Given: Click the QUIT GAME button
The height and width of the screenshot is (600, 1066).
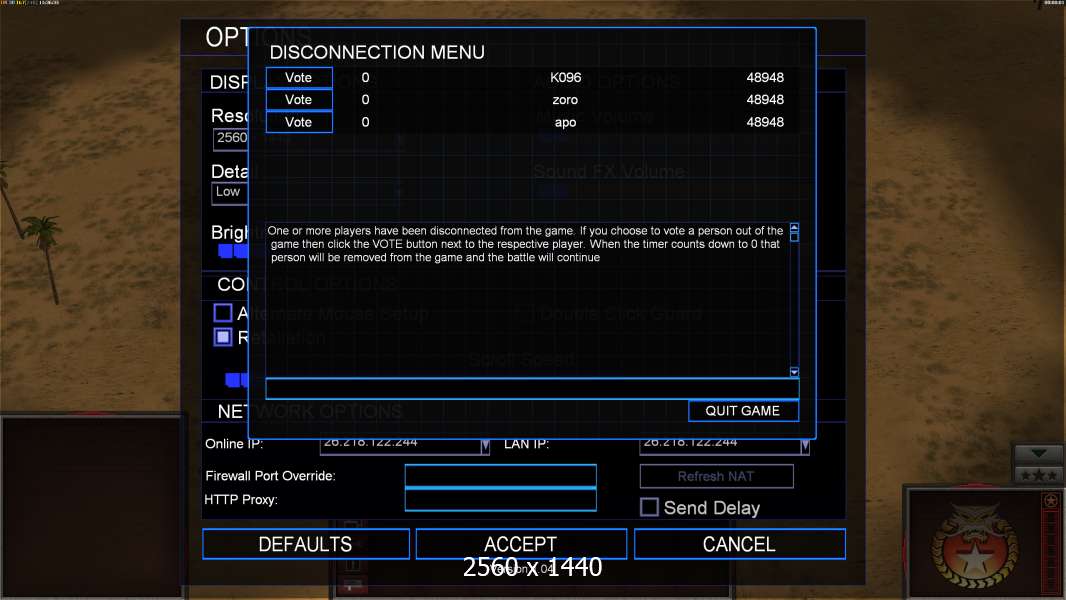Looking at the screenshot, I should click(x=743, y=410).
